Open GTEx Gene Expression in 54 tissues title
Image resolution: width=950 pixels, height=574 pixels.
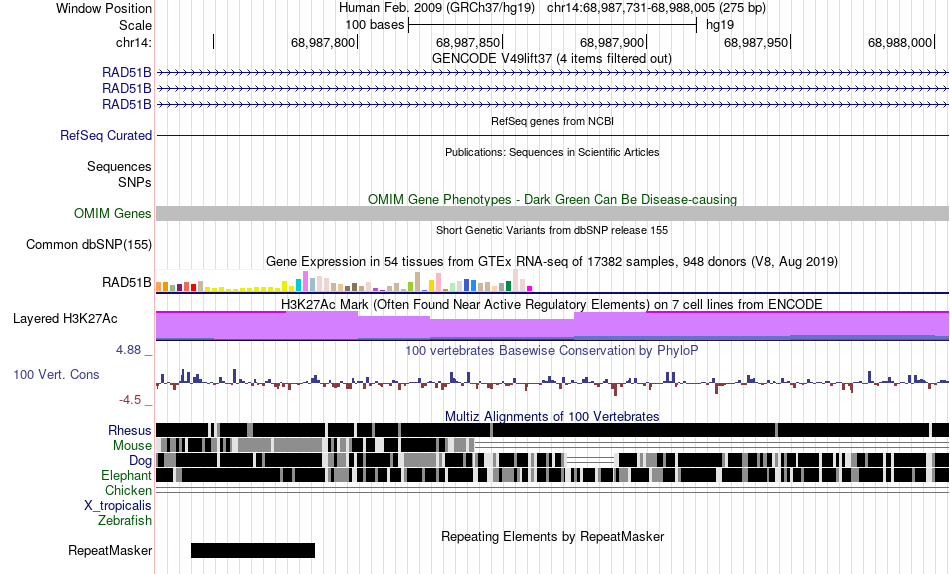[552, 261]
